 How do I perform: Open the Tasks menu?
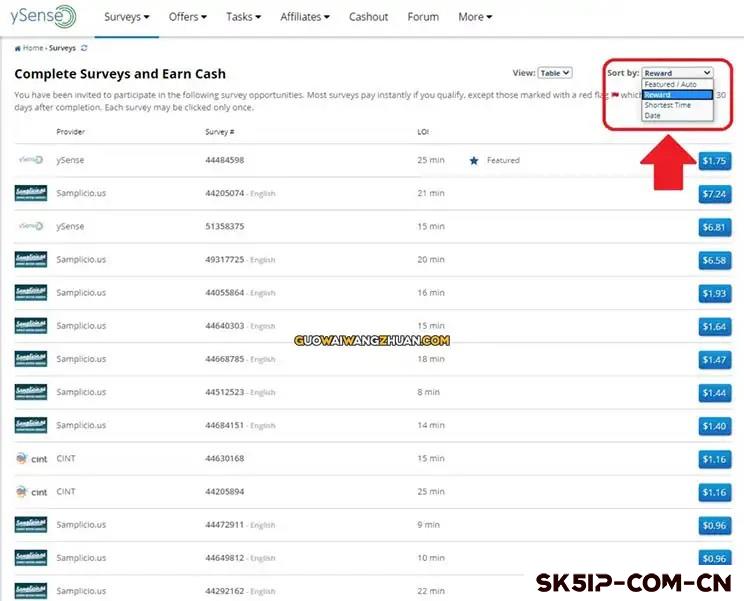(243, 17)
